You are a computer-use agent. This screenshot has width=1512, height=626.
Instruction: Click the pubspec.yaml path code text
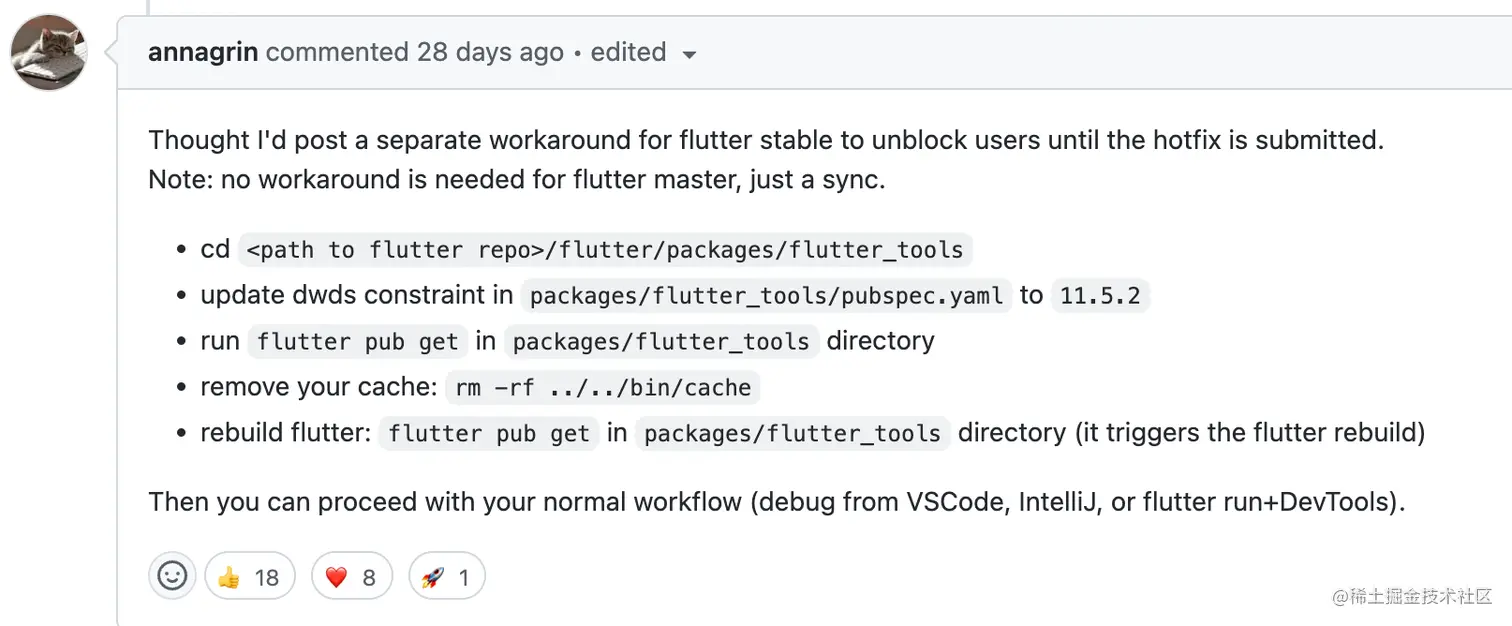click(x=766, y=296)
